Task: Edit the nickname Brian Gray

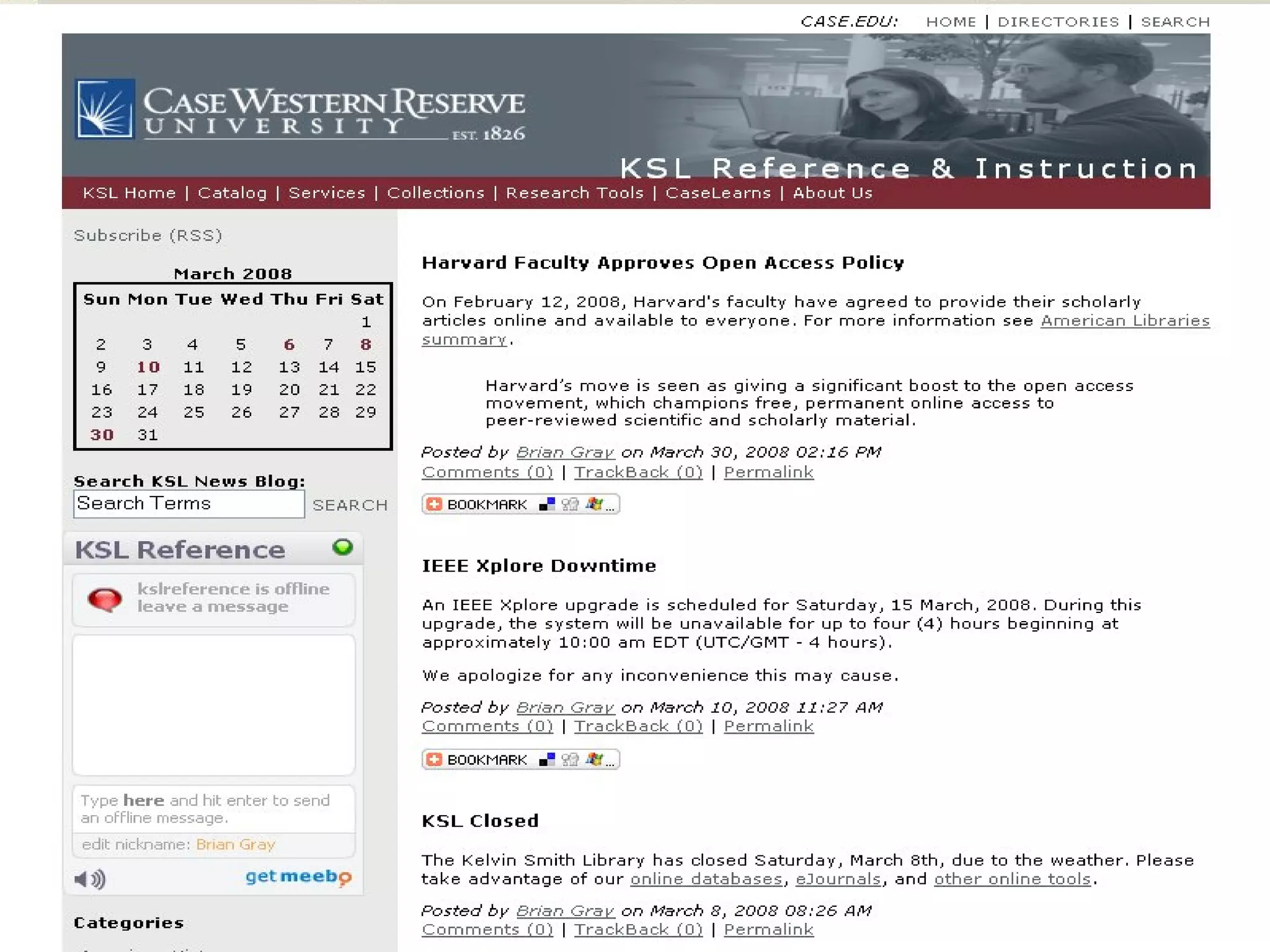Action: (235, 845)
